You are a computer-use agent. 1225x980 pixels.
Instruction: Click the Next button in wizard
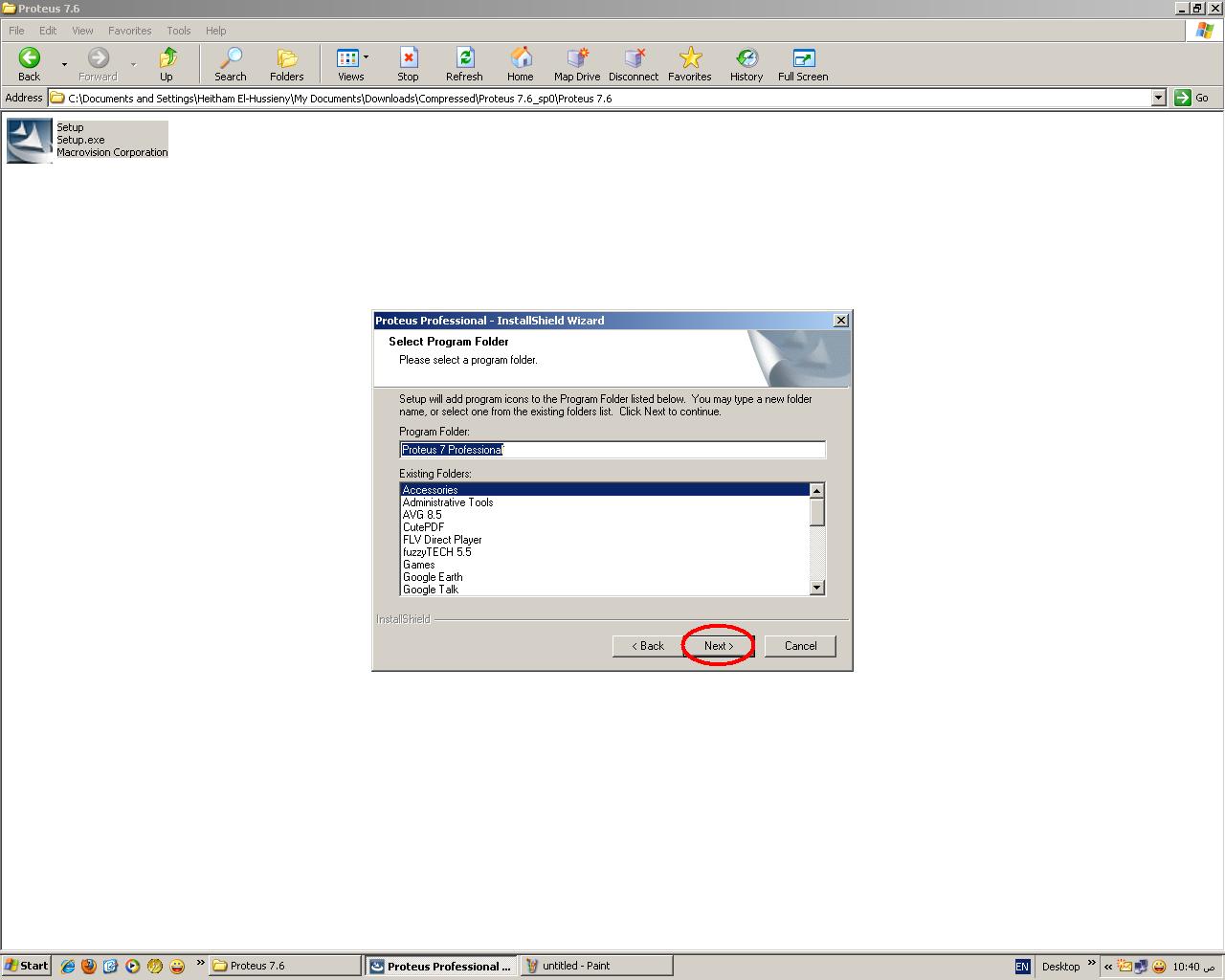pos(719,646)
